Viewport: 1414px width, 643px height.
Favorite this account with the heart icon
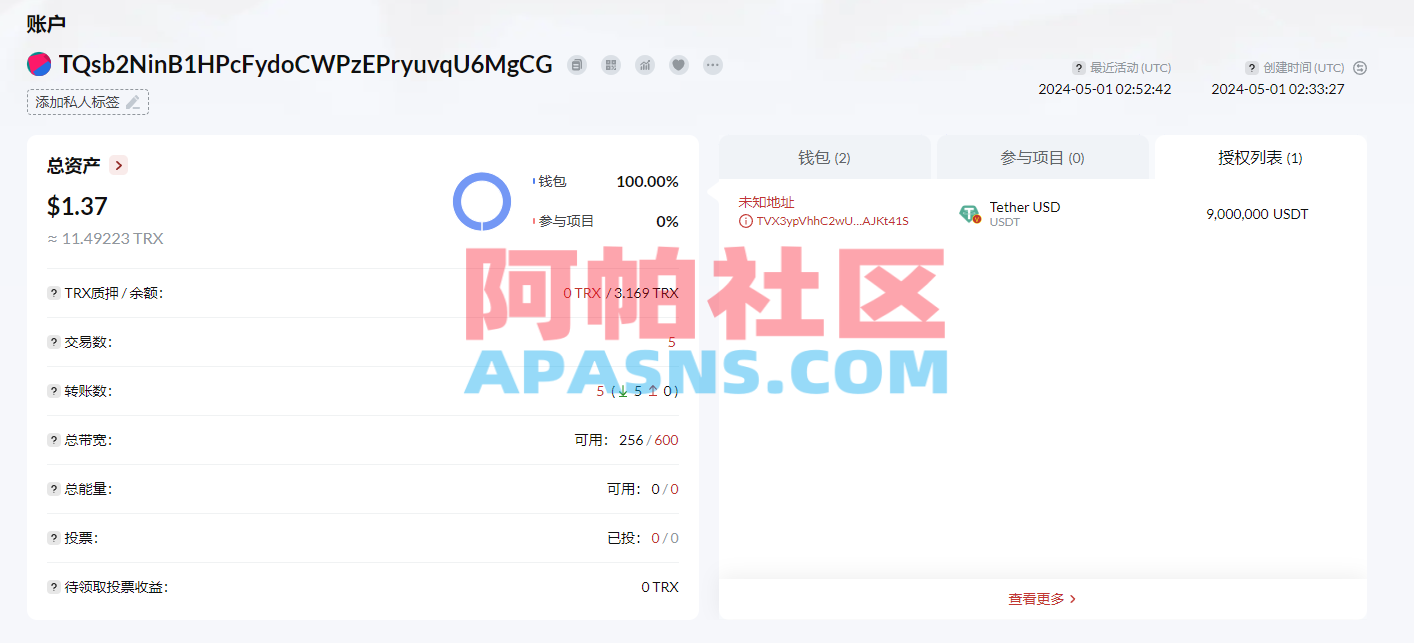pos(678,64)
